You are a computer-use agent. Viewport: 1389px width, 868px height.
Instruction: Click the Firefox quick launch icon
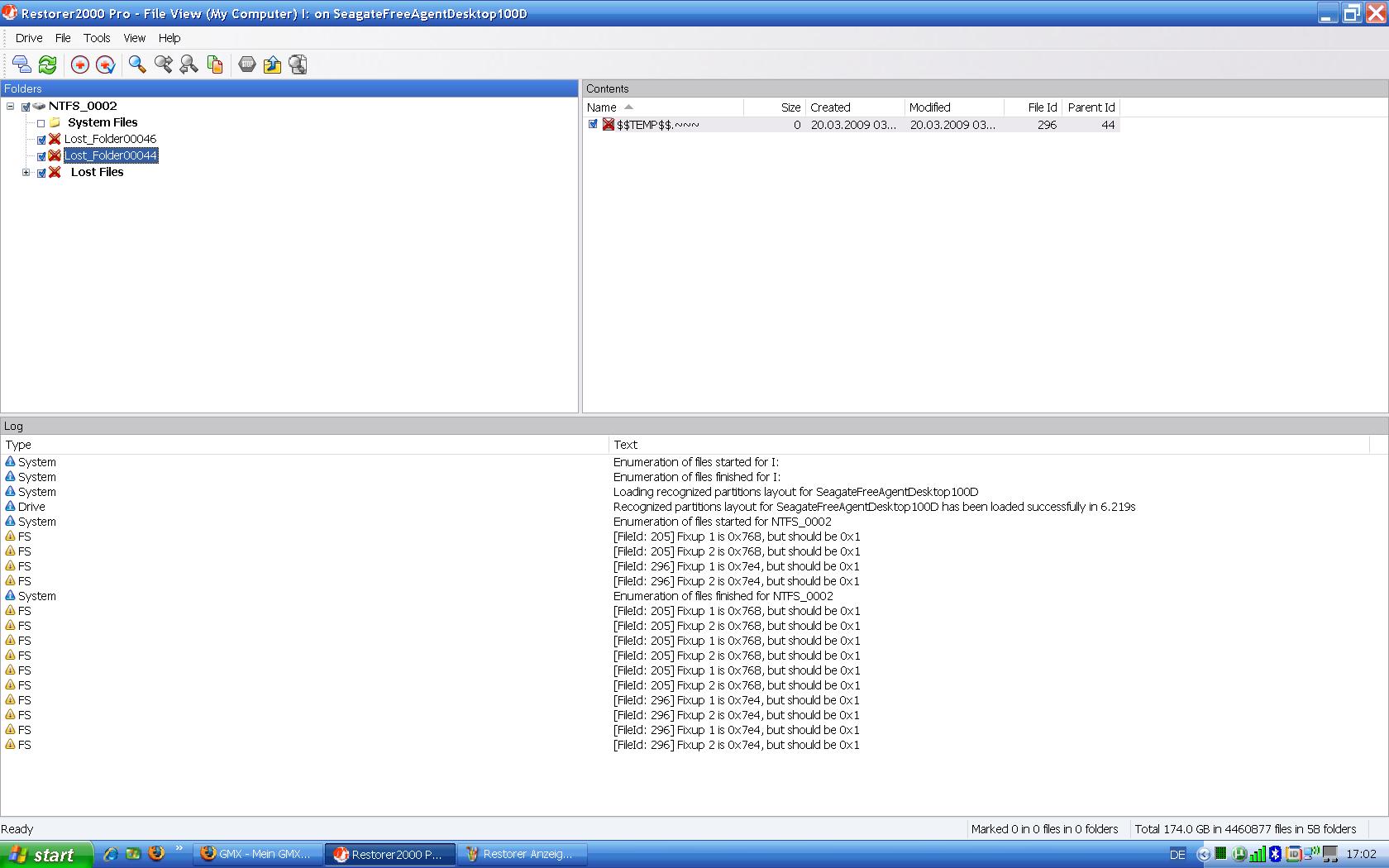[156, 854]
